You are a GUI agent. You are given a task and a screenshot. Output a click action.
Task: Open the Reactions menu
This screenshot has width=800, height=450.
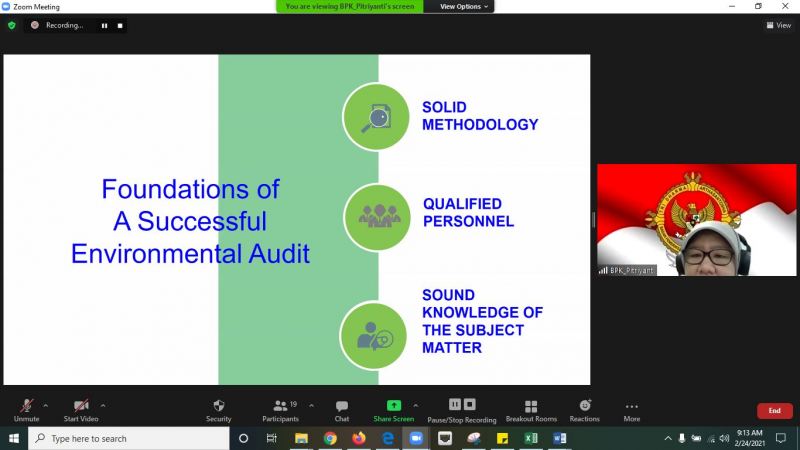tap(585, 410)
